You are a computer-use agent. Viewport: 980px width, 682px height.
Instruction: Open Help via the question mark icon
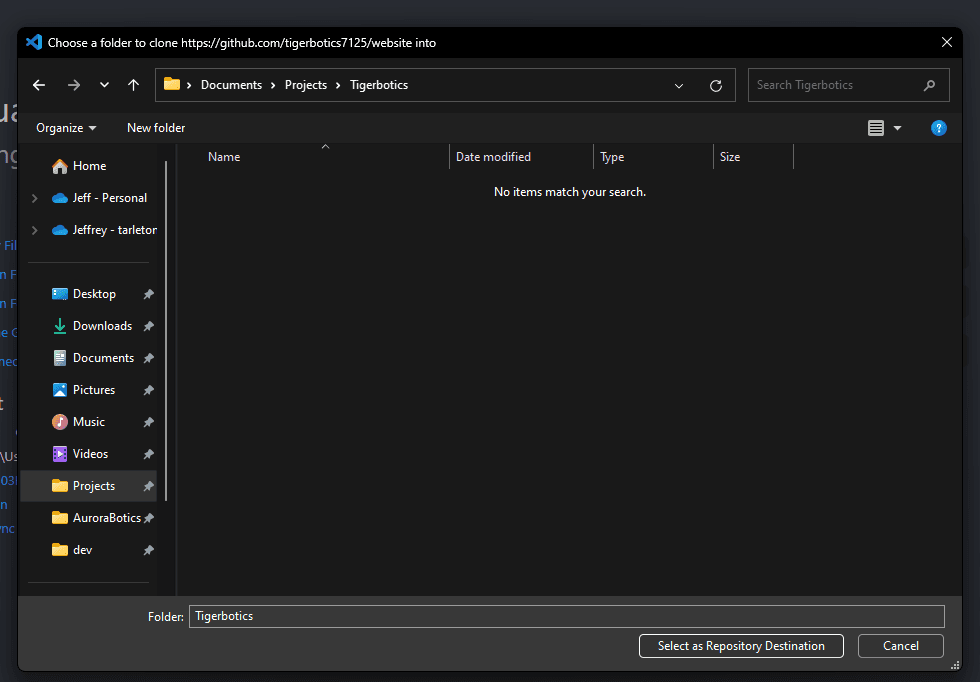pyautogui.click(x=938, y=128)
